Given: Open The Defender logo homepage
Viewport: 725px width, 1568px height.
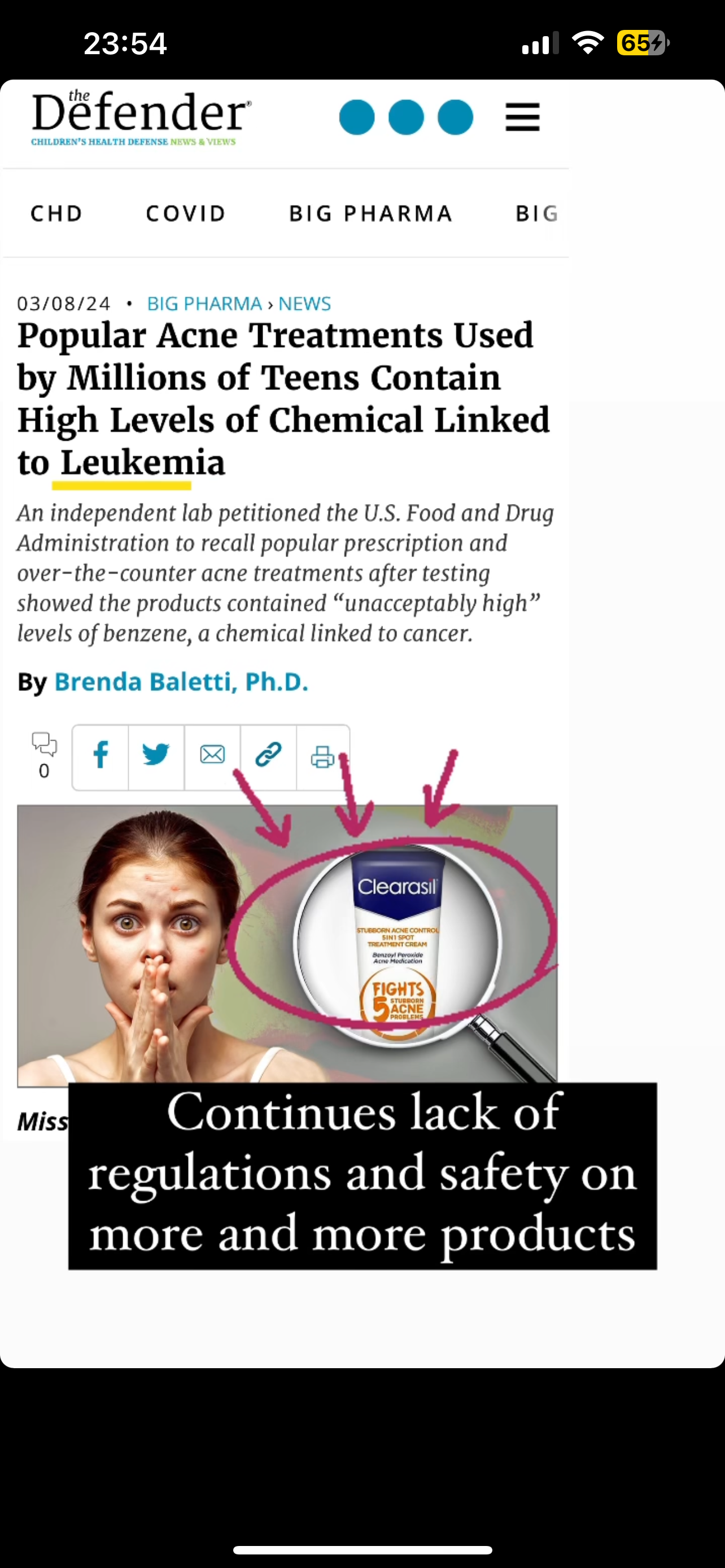Looking at the screenshot, I should point(141,117).
